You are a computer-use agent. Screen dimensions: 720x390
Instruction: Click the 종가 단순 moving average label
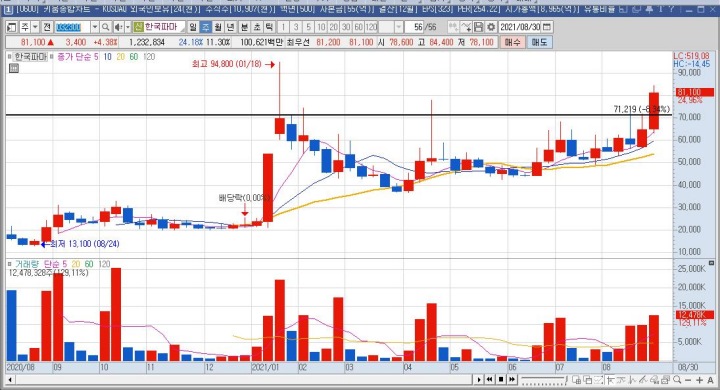[73, 57]
